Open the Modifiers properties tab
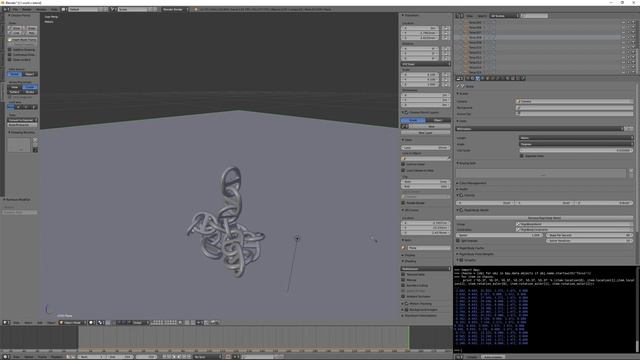This screenshot has height=360, width=640. [x=498, y=78]
